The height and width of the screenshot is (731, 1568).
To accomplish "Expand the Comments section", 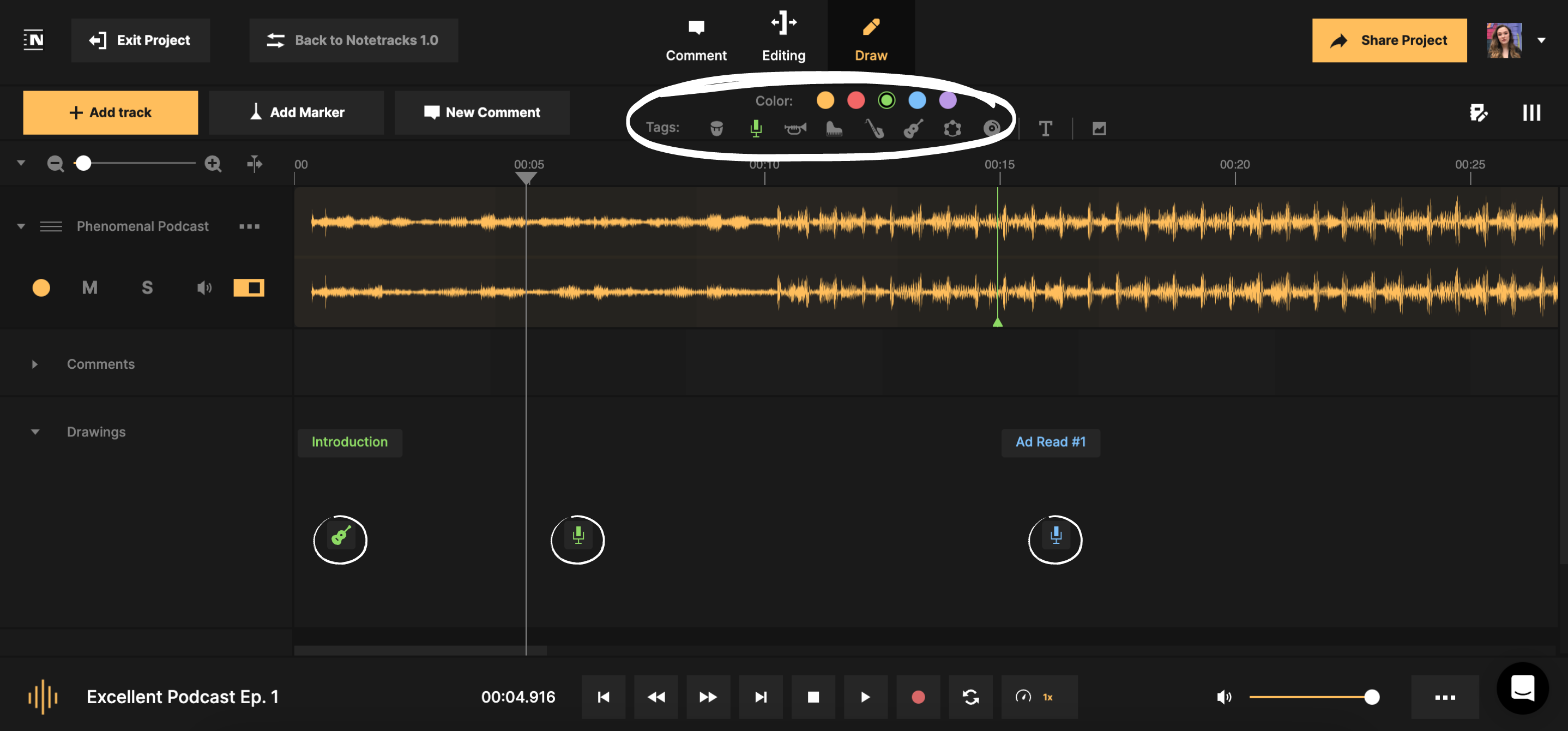I will [35, 364].
